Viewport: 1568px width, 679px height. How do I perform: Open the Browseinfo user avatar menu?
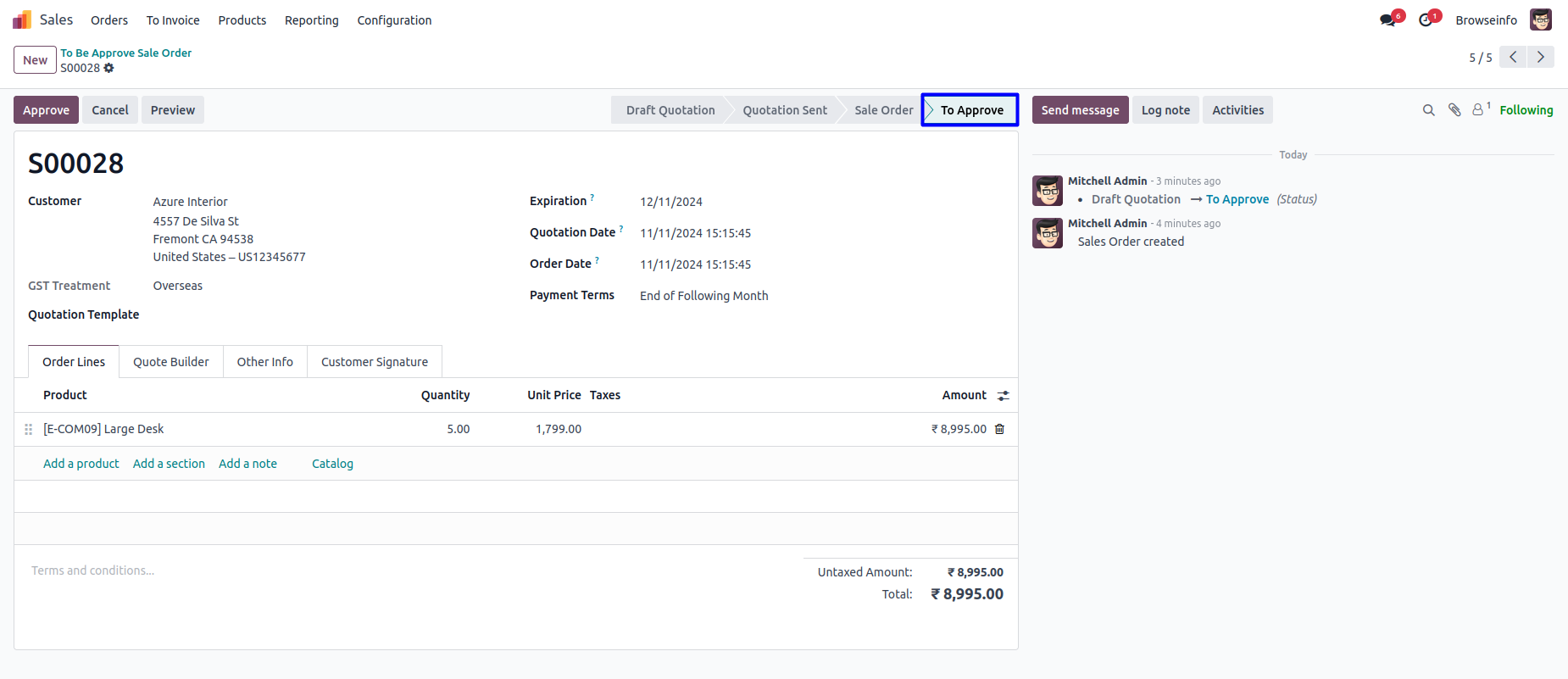click(x=1540, y=19)
